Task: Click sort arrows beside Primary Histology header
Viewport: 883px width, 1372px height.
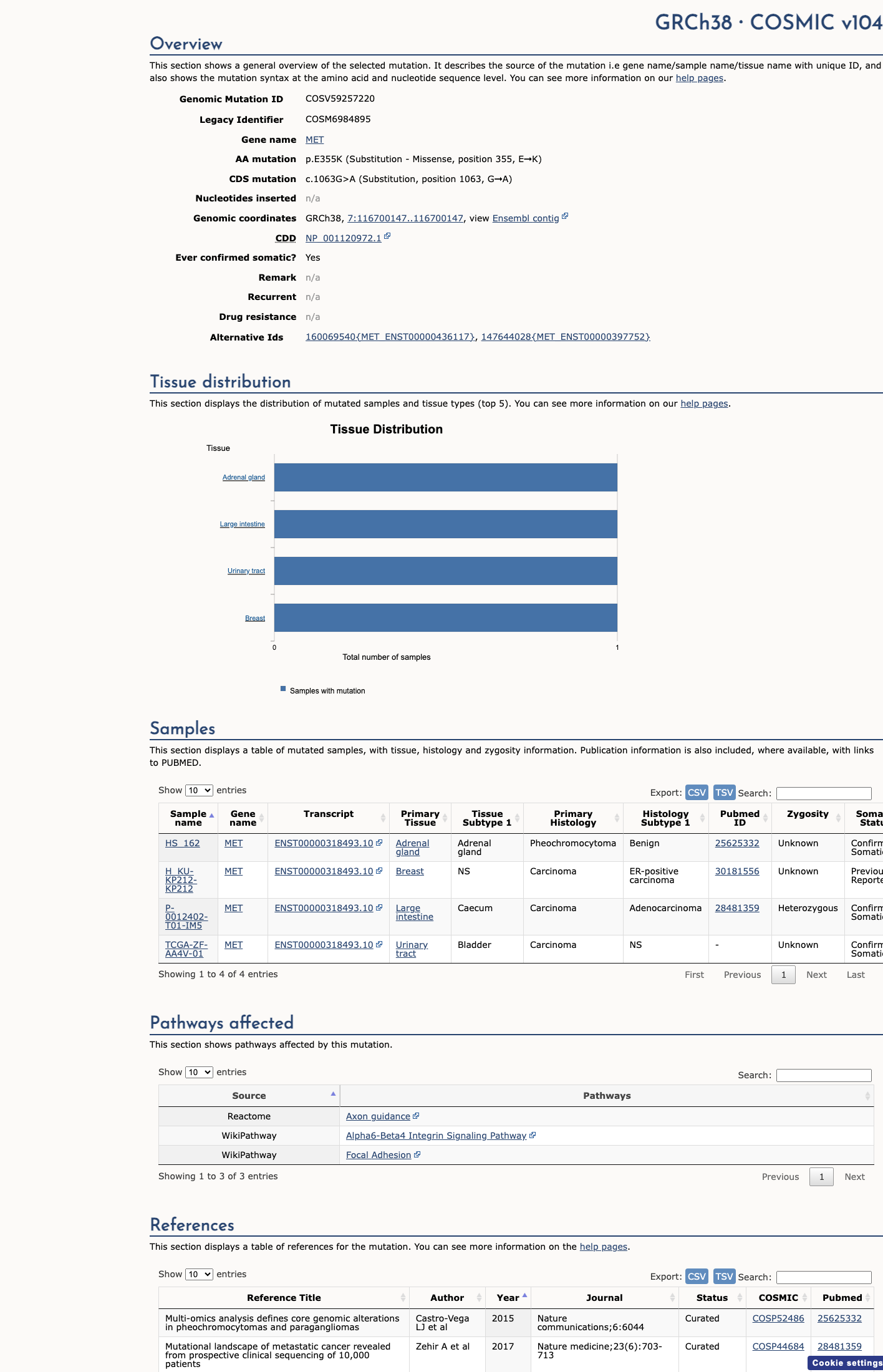Action: coord(617,818)
